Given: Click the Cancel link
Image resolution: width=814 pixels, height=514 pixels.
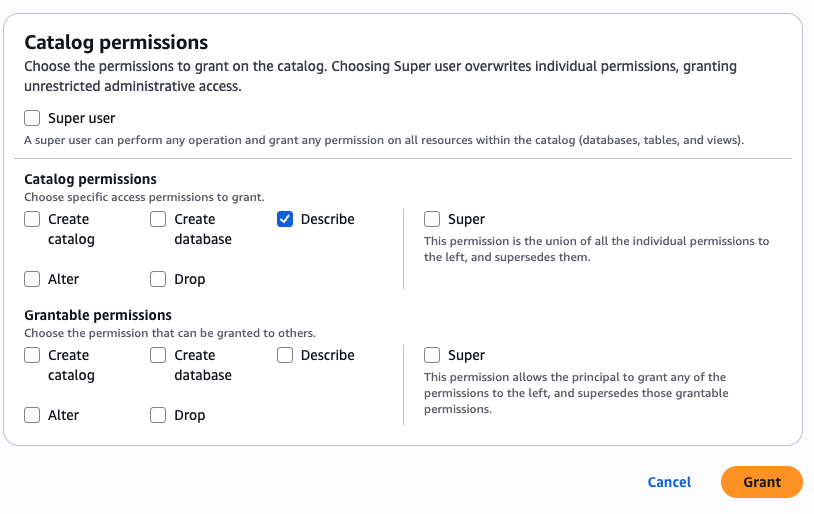Looking at the screenshot, I should coord(669,482).
